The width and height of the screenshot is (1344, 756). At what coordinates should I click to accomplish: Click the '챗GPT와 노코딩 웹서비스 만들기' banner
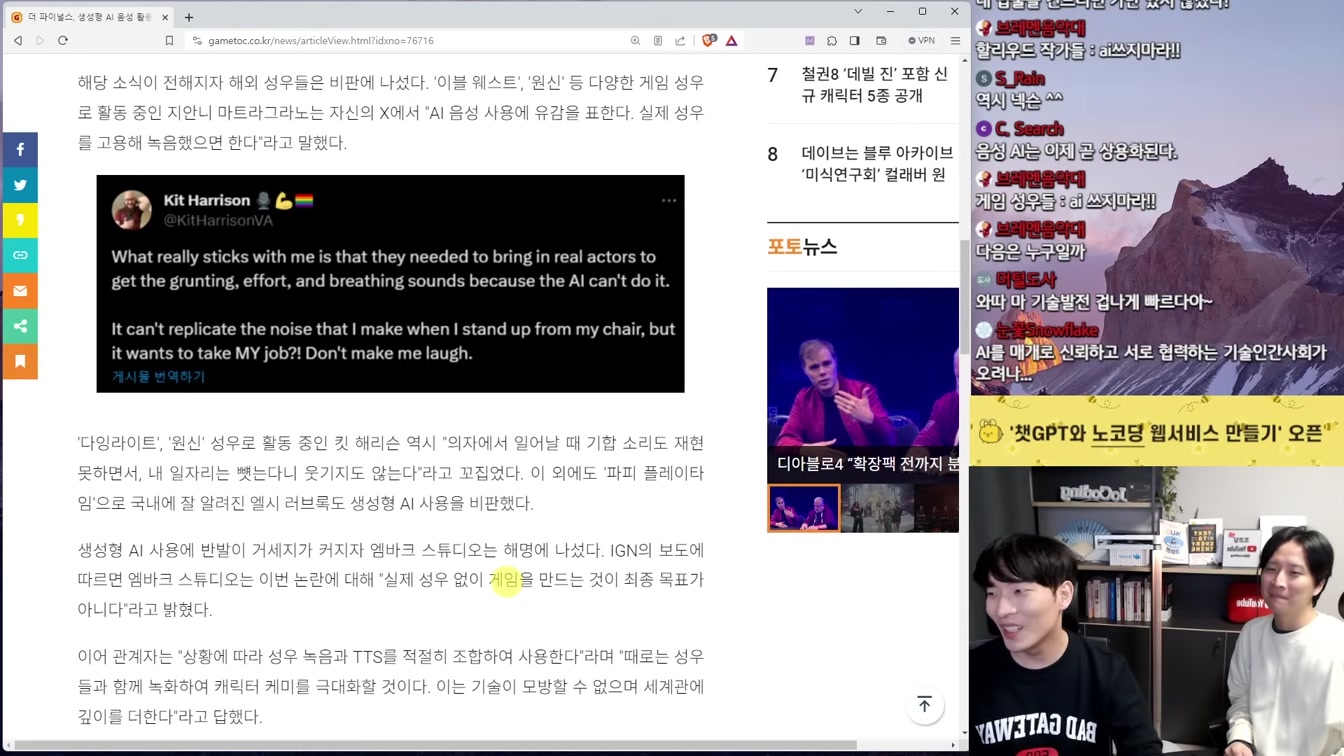click(1157, 433)
